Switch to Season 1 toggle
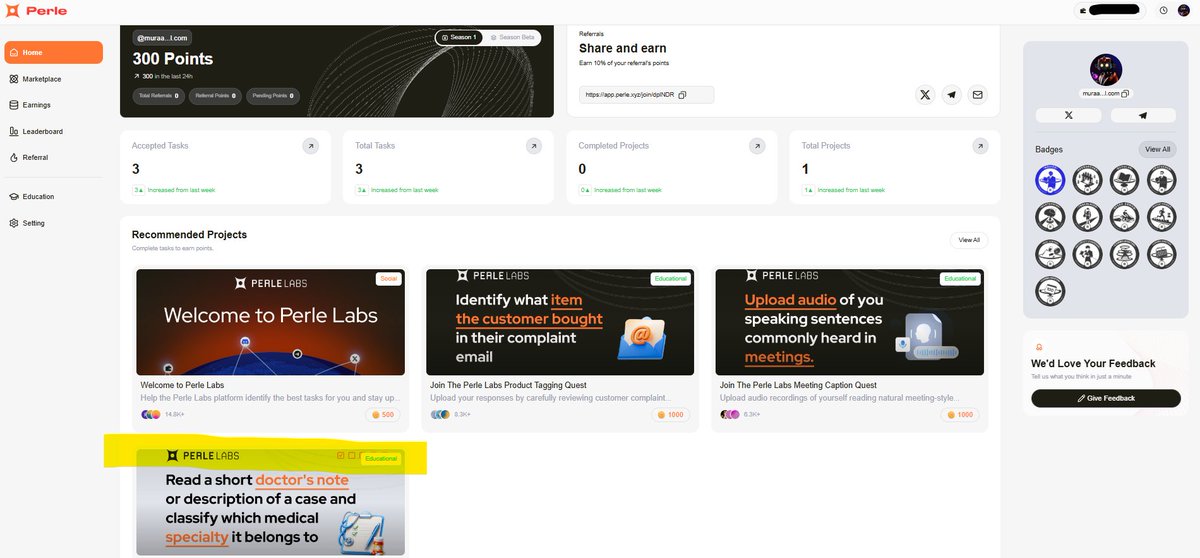Viewport: 1200px width, 558px height. coord(459,37)
